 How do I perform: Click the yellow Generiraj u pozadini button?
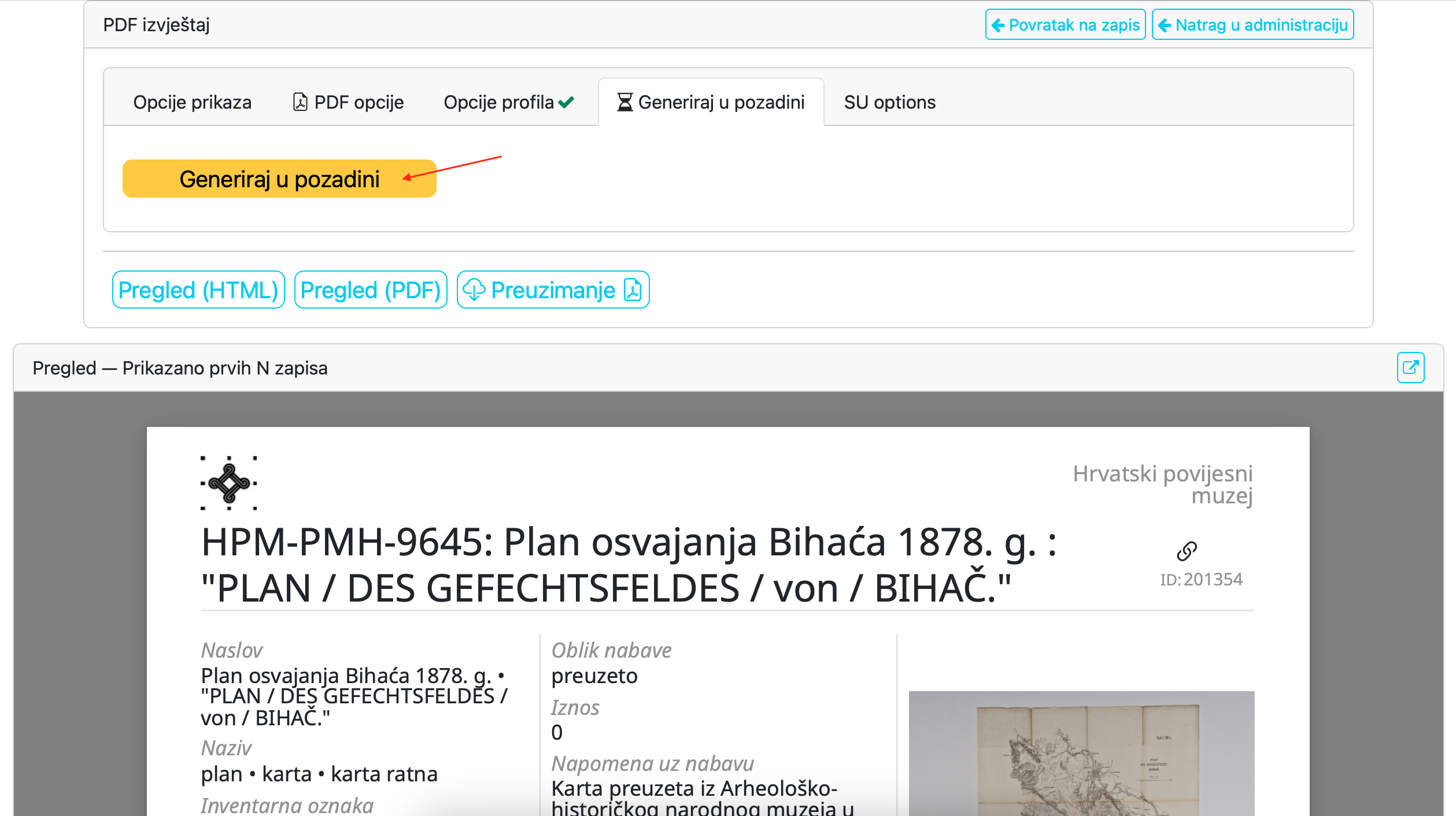pyautogui.click(x=279, y=179)
